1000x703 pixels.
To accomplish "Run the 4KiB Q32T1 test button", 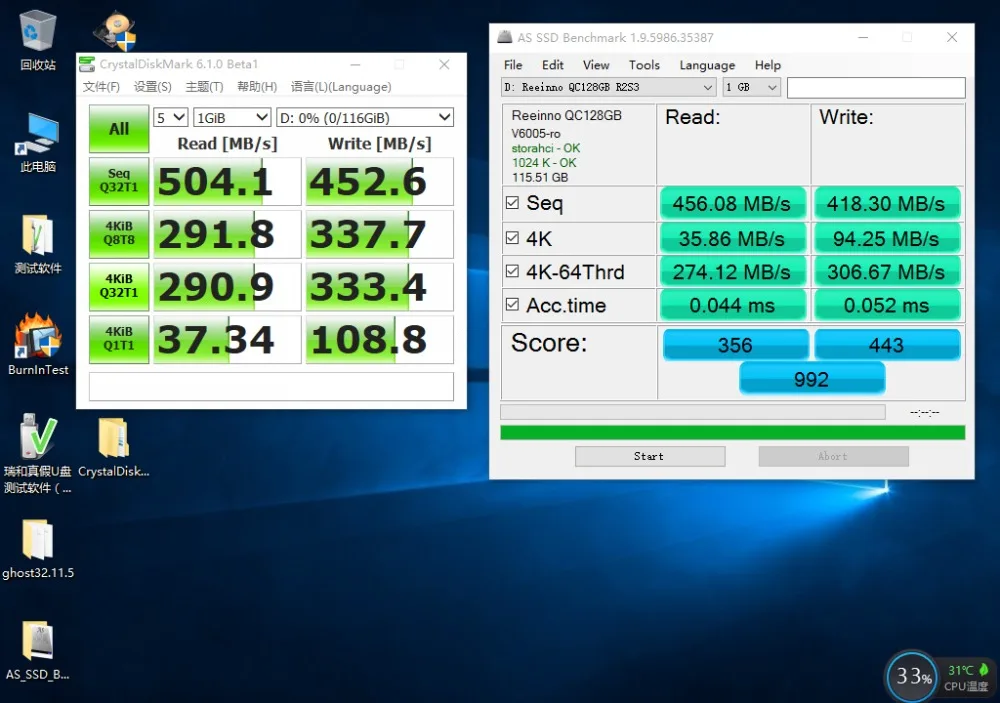I will (x=119, y=286).
